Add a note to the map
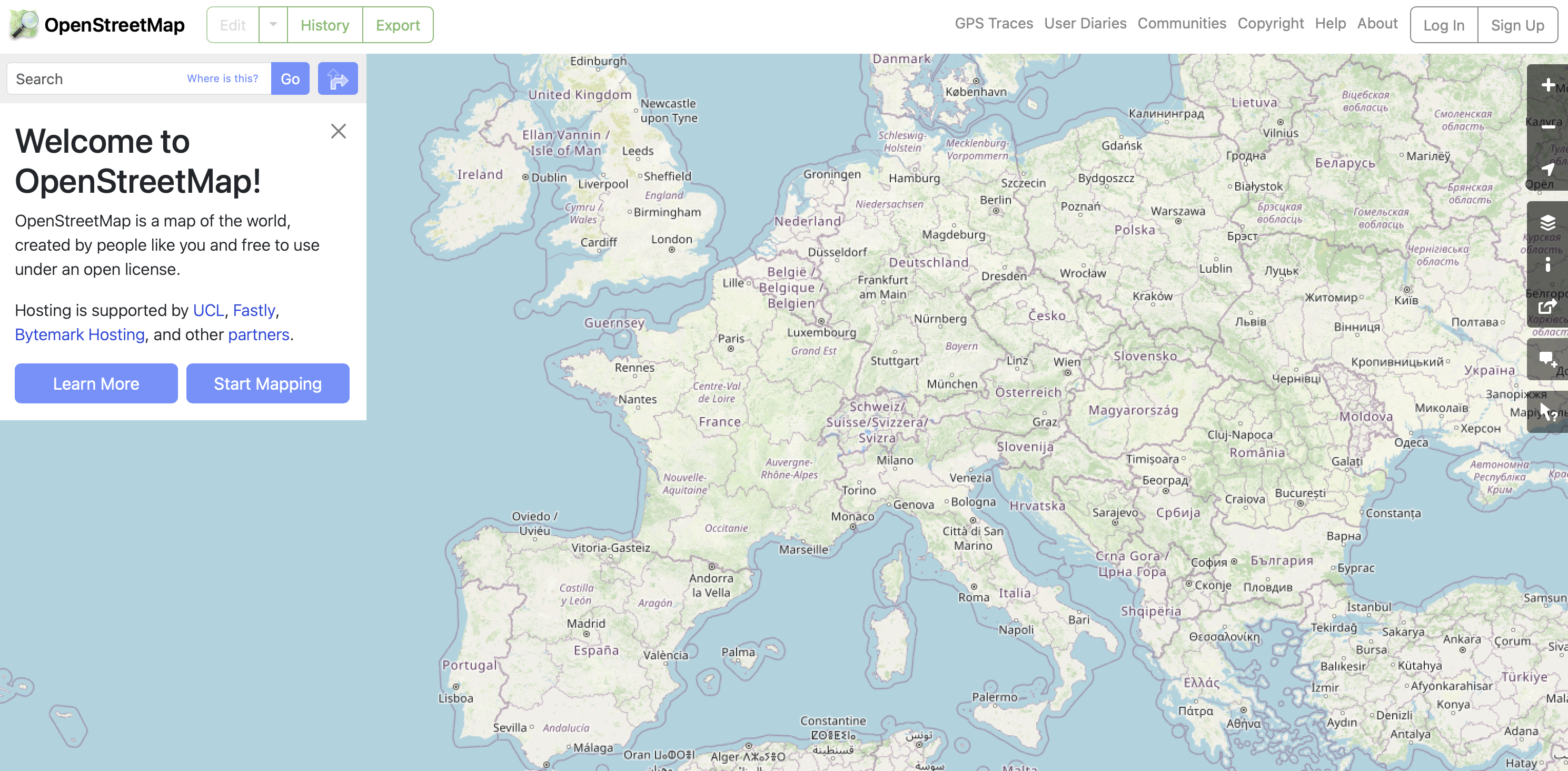1568x771 pixels. point(1547,359)
